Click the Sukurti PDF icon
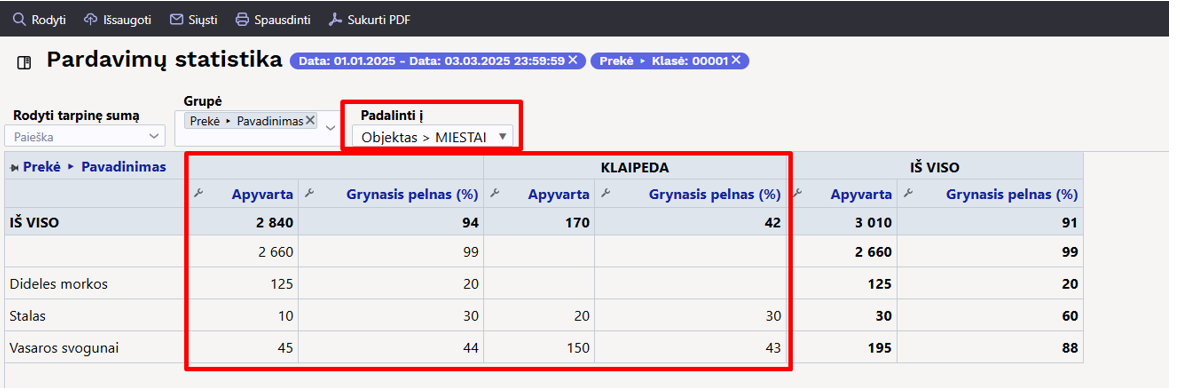Viewport: 1180px width, 388px height. tap(336, 20)
